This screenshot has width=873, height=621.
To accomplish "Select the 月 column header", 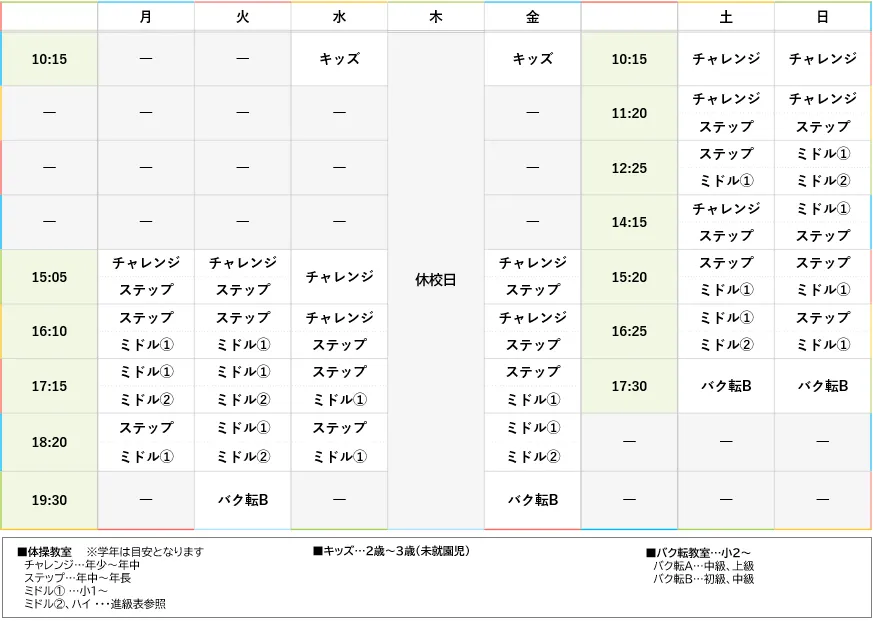I will [145, 16].
